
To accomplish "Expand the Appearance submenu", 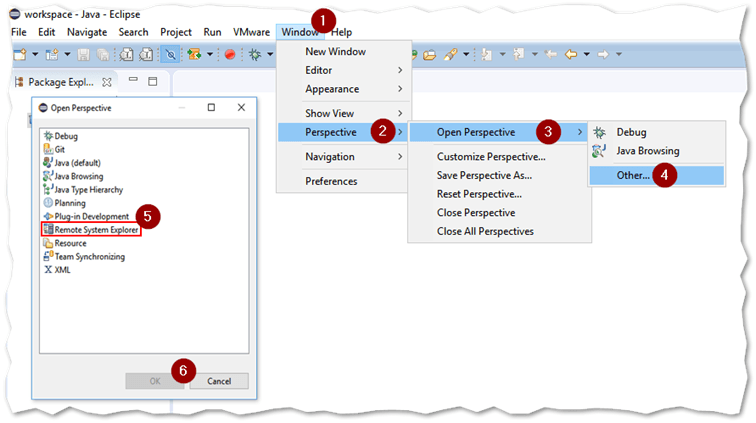I will click(344, 89).
